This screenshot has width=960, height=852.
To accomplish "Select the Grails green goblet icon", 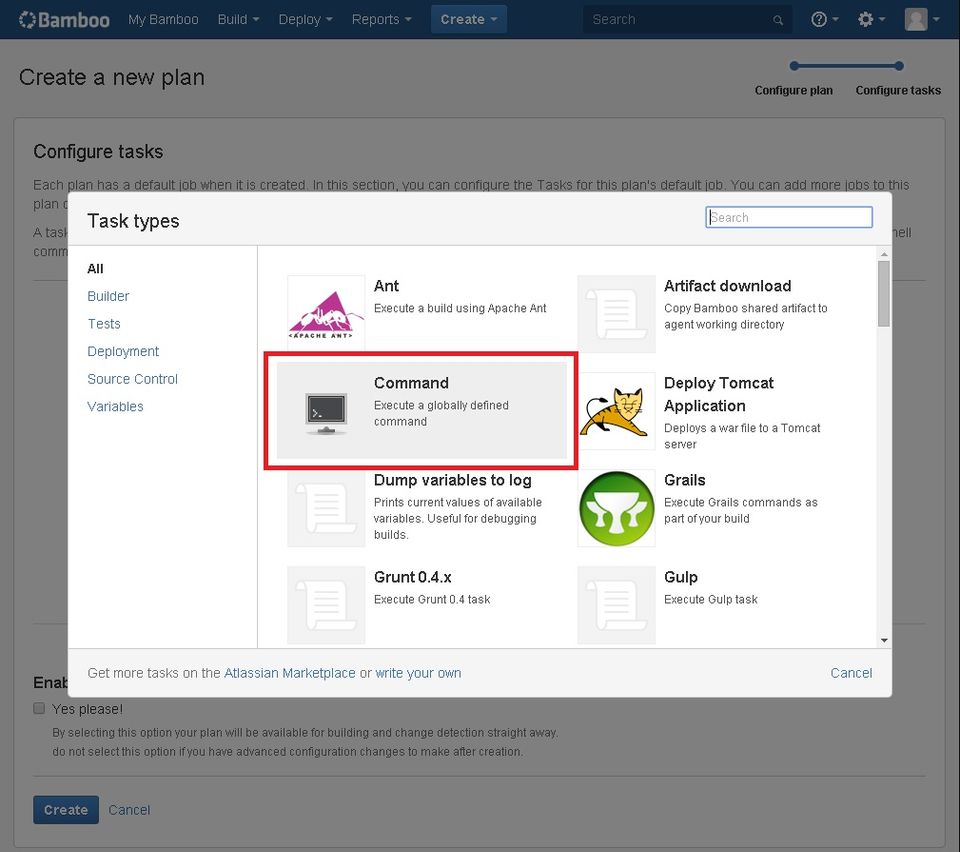I will 617,508.
